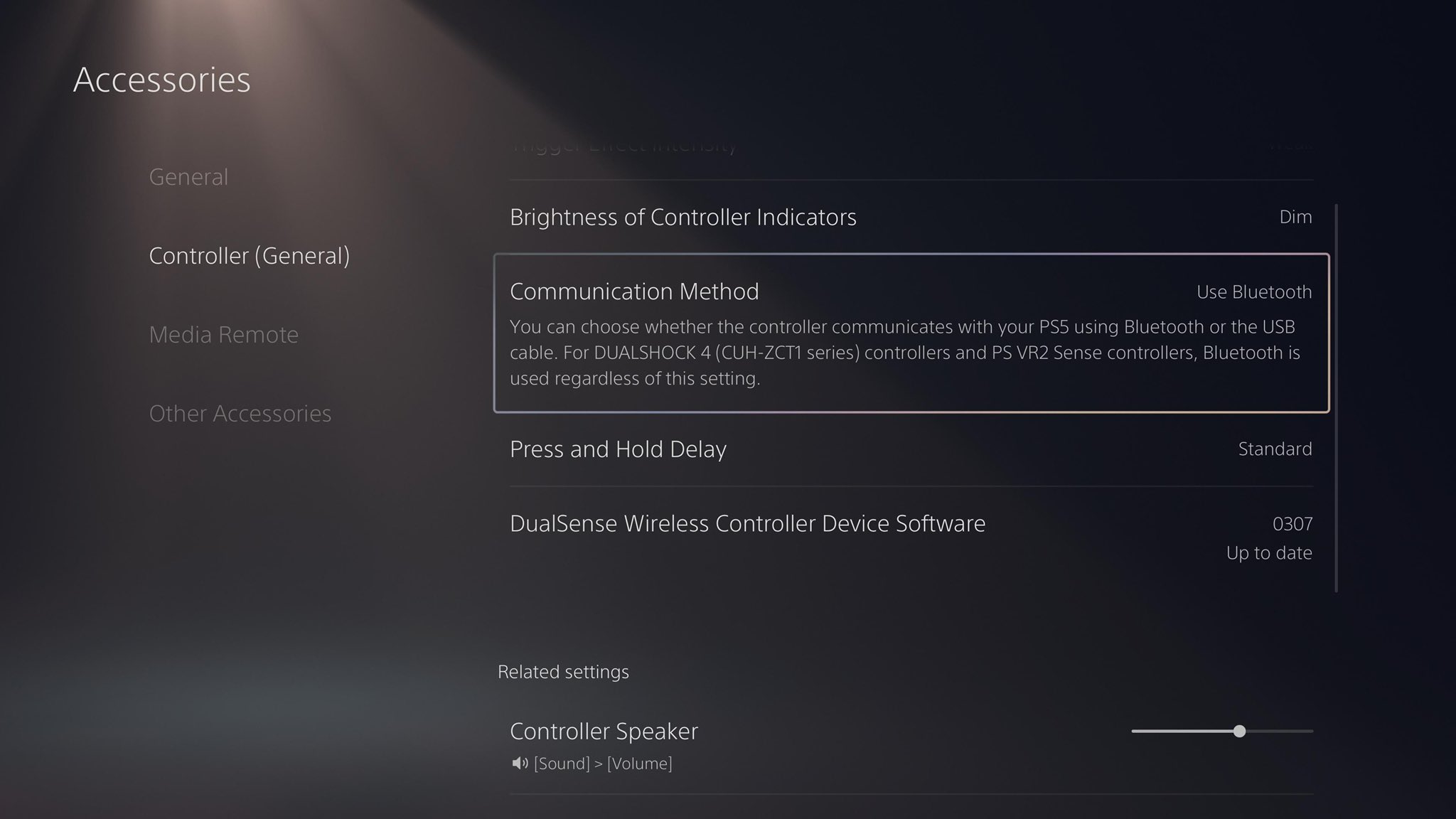Click the Up to date status text

coord(1269,552)
